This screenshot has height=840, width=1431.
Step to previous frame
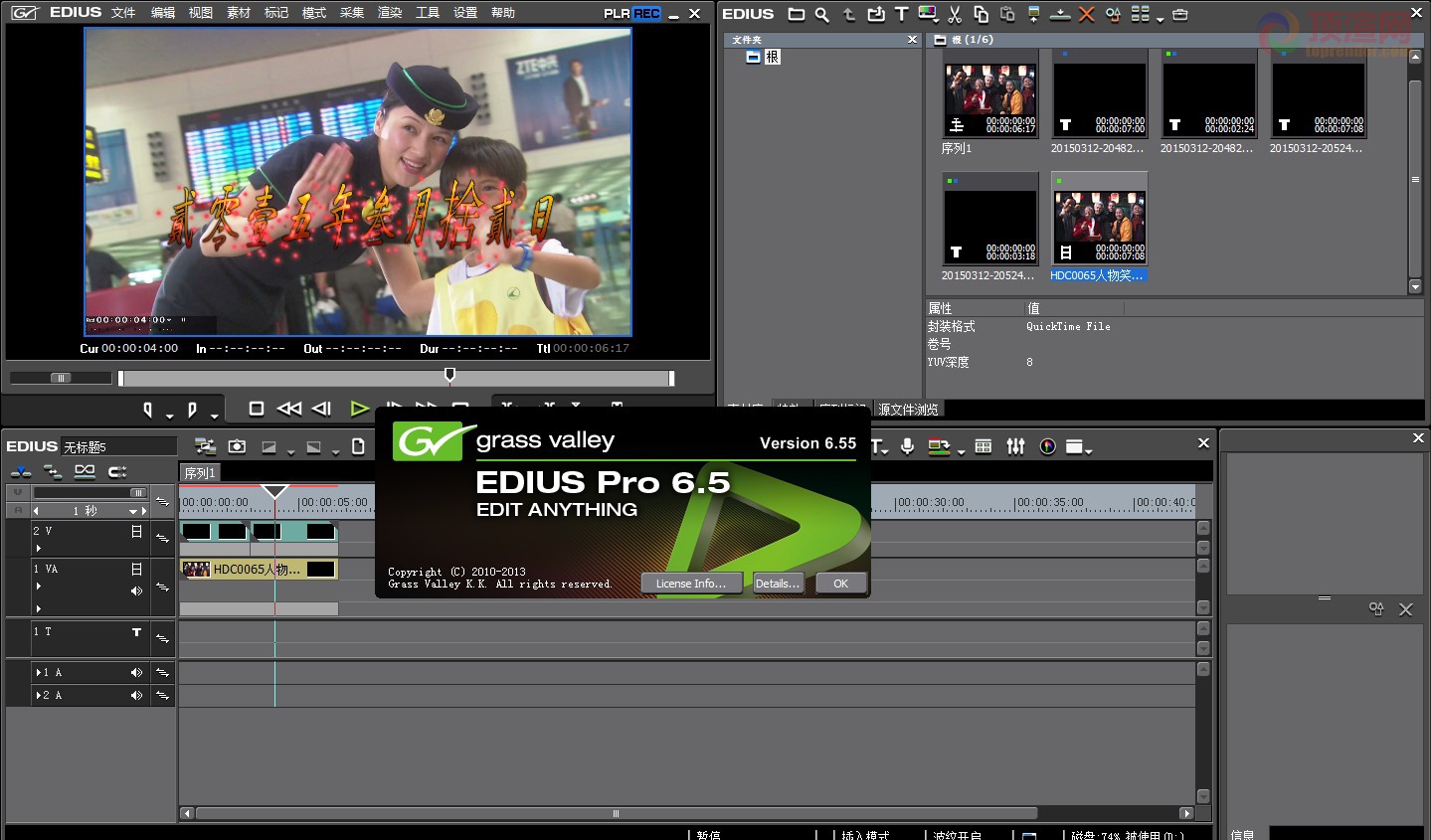click(x=321, y=409)
